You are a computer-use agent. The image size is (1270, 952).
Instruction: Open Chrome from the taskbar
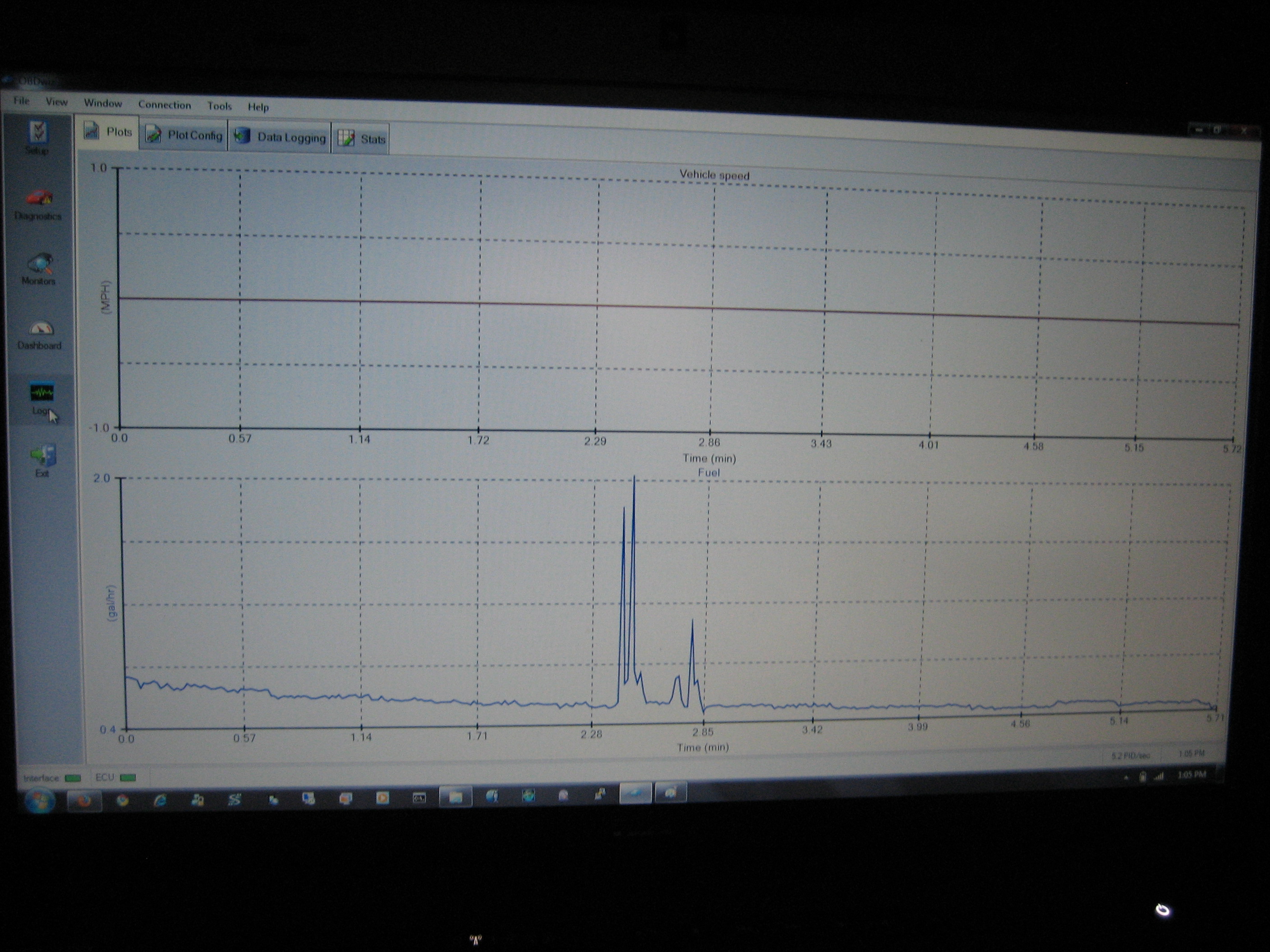tap(122, 800)
